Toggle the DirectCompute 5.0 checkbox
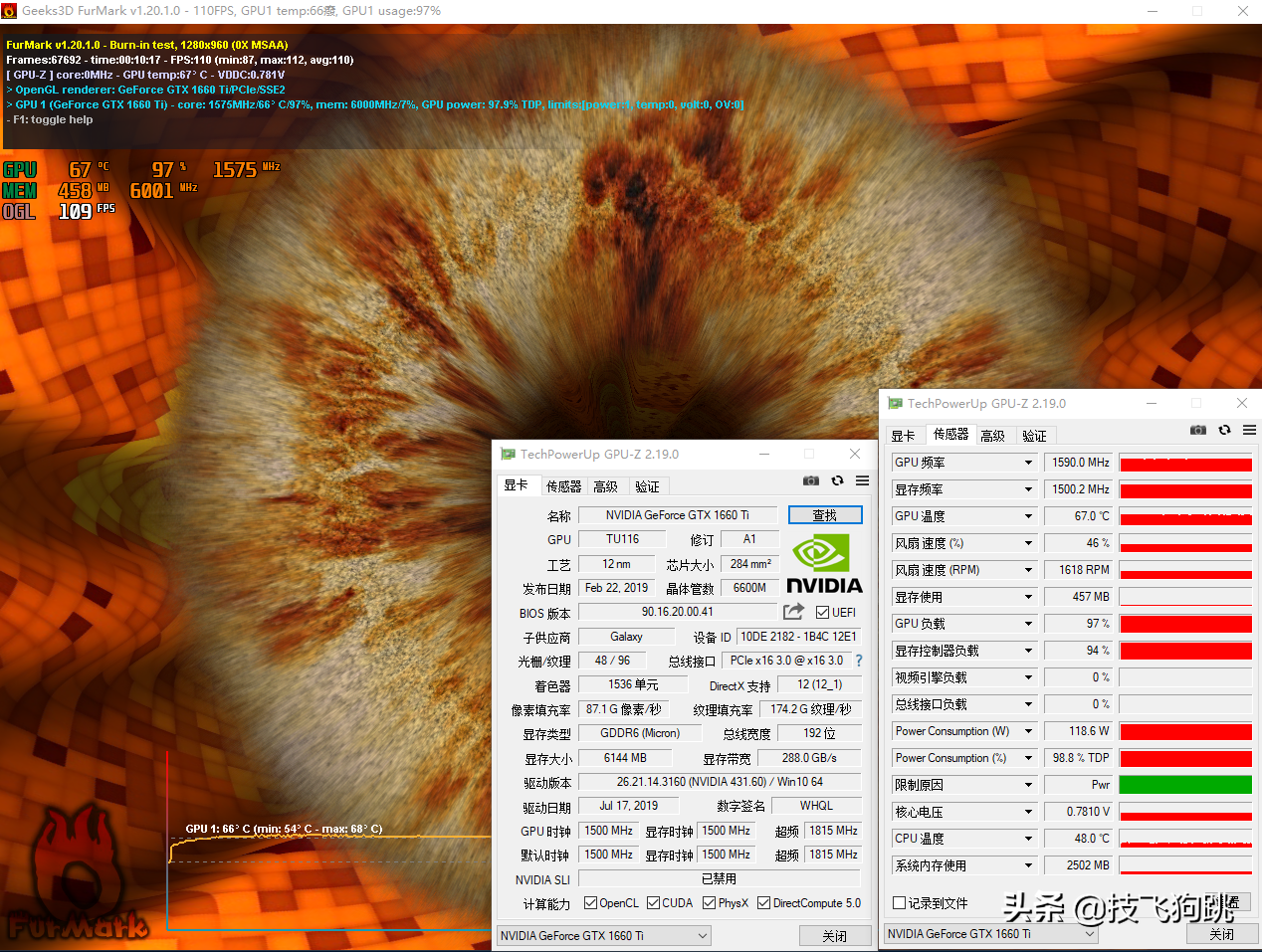 (x=763, y=903)
